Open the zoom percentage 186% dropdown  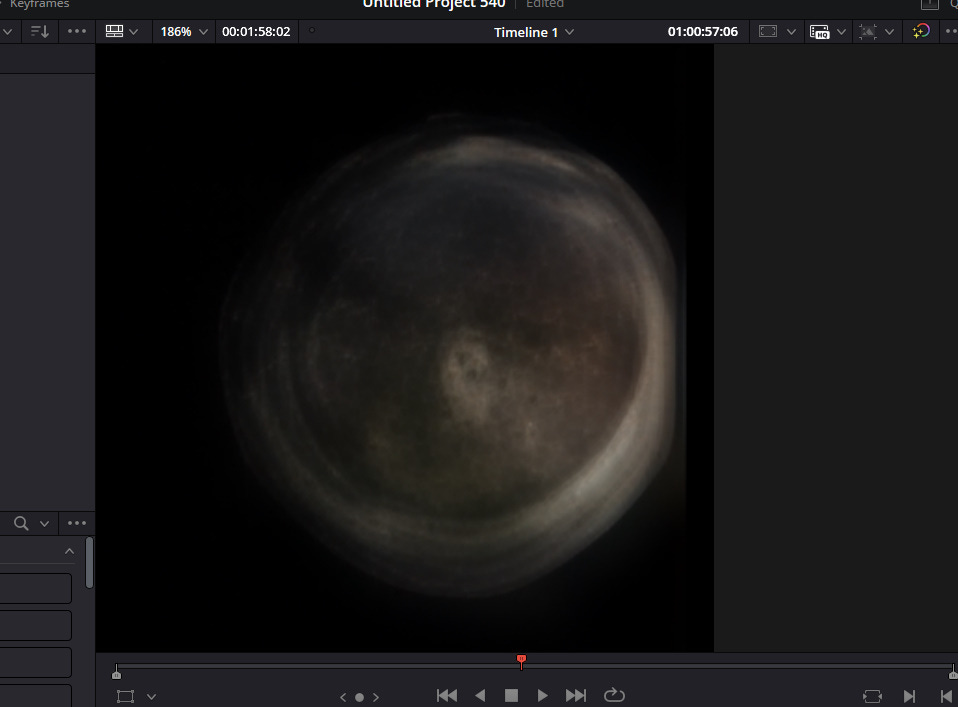(185, 32)
